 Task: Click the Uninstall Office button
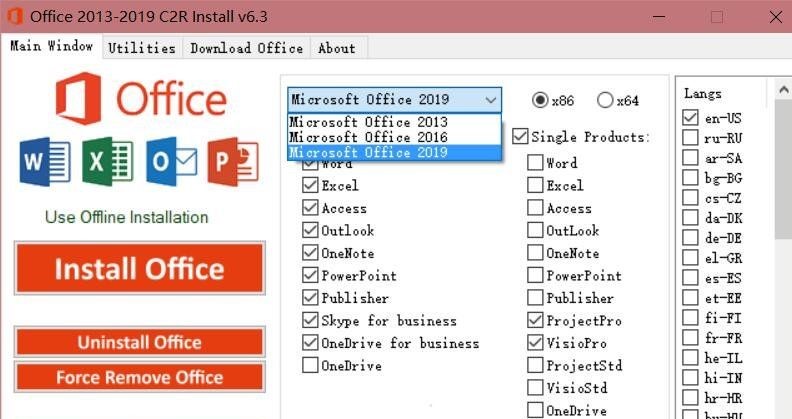coord(139,342)
